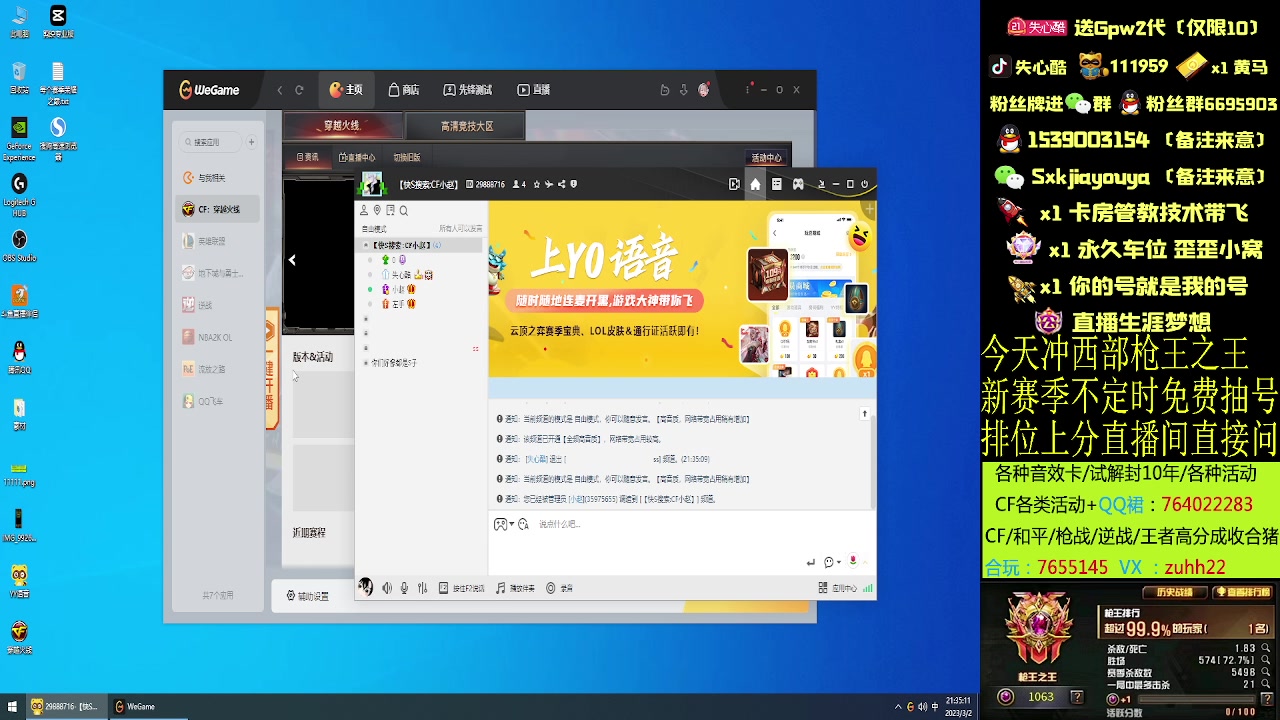The image size is (1280, 720).
Task: Open the channel bulletin icon above tree
Action: pos(390,210)
